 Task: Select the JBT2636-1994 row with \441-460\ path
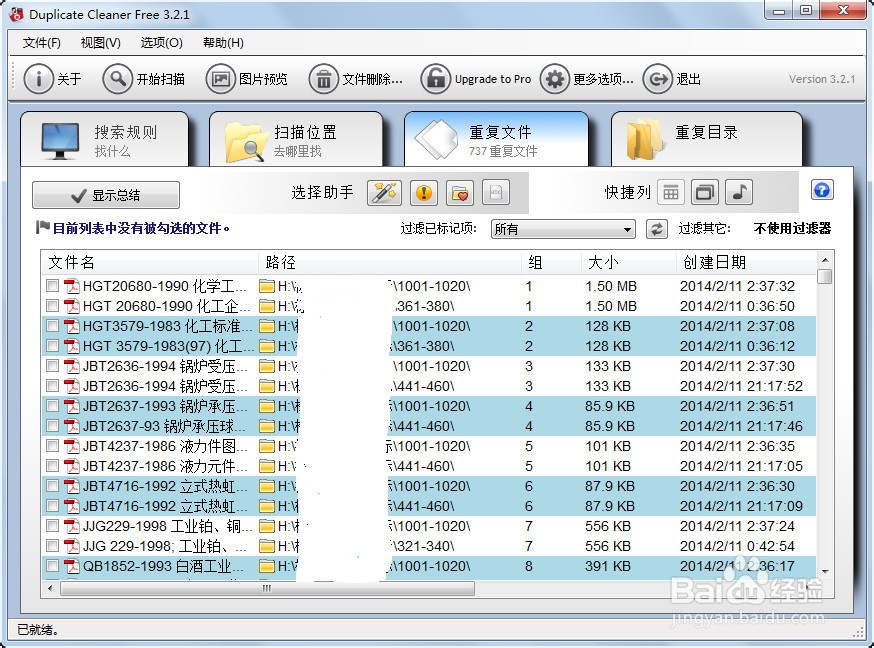(429, 386)
